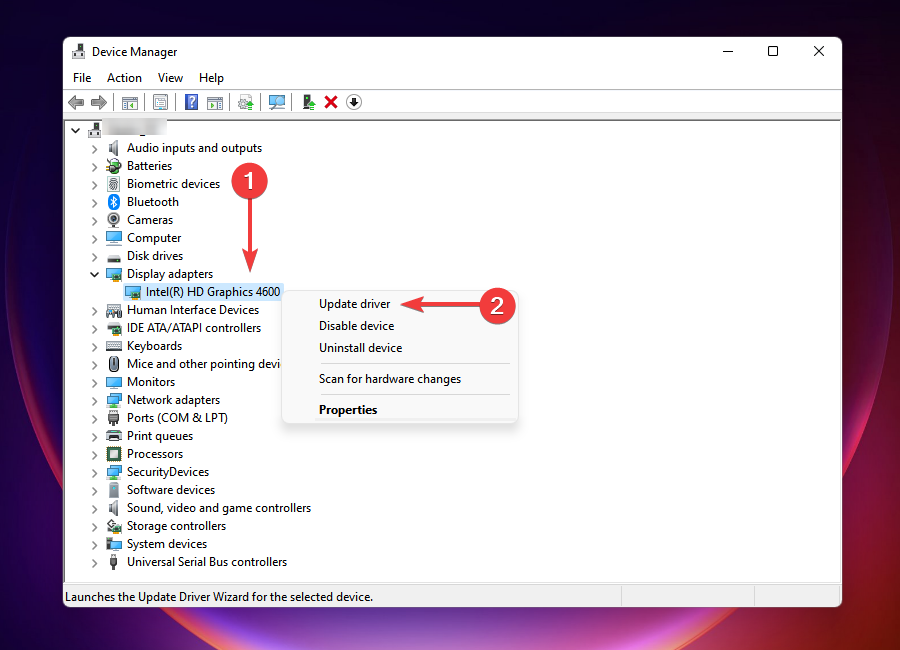
Task: Select the Intel(R) HD Graphics 4600 item
Action: (x=212, y=292)
